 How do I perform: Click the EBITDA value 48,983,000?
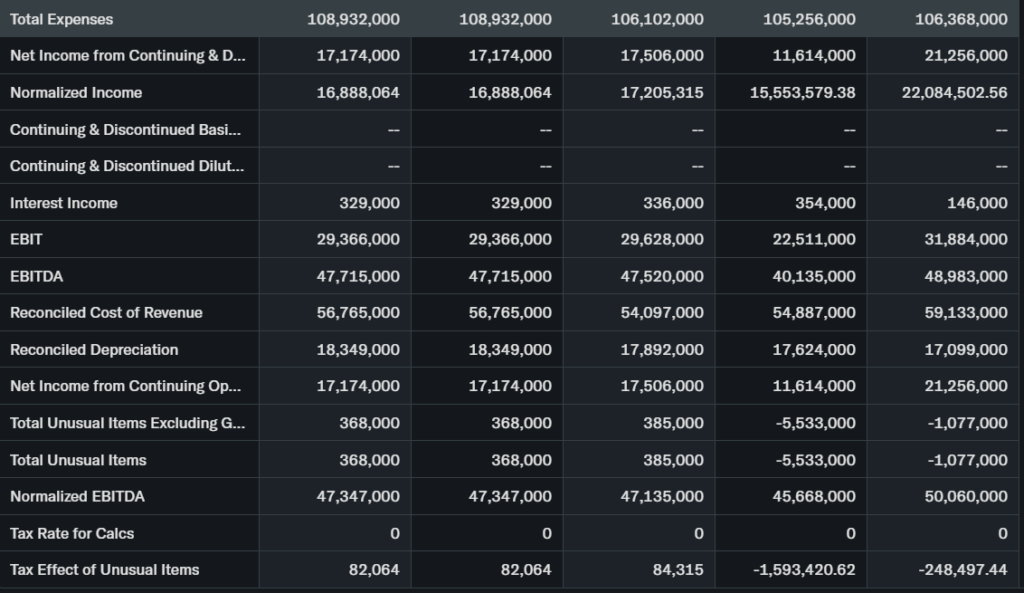[966, 276]
